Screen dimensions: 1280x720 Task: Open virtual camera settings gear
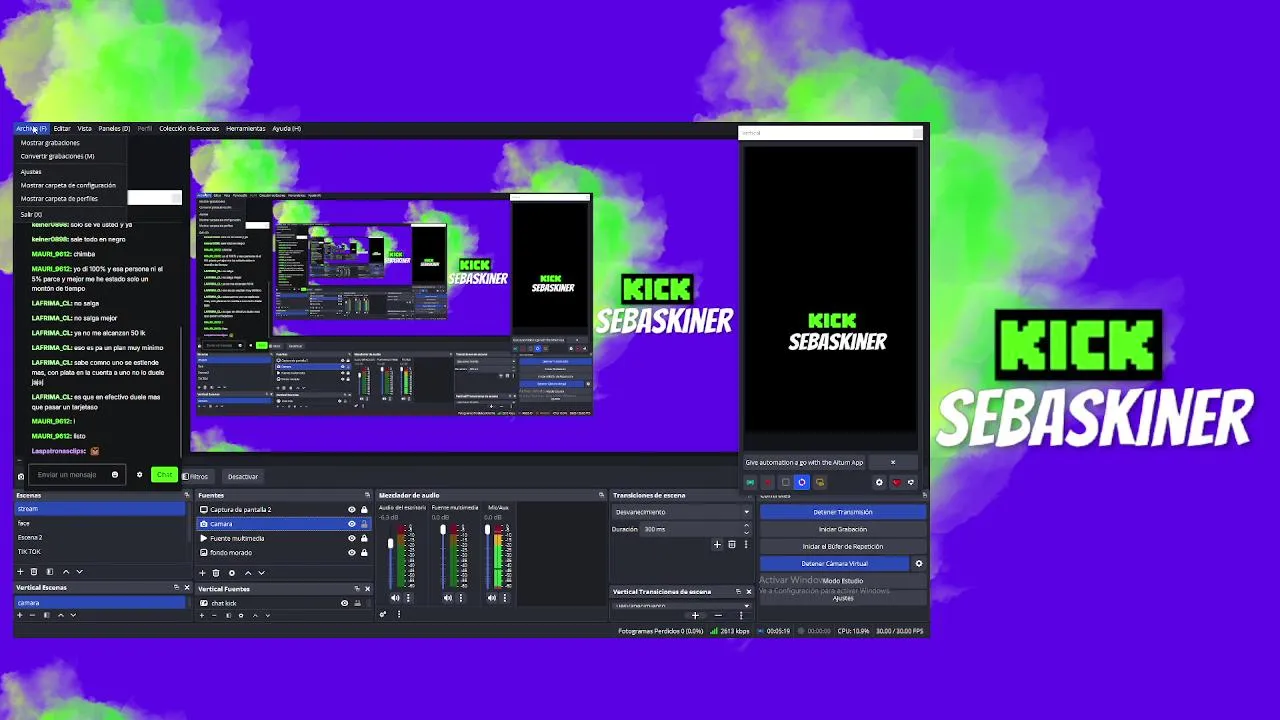click(919, 564)
